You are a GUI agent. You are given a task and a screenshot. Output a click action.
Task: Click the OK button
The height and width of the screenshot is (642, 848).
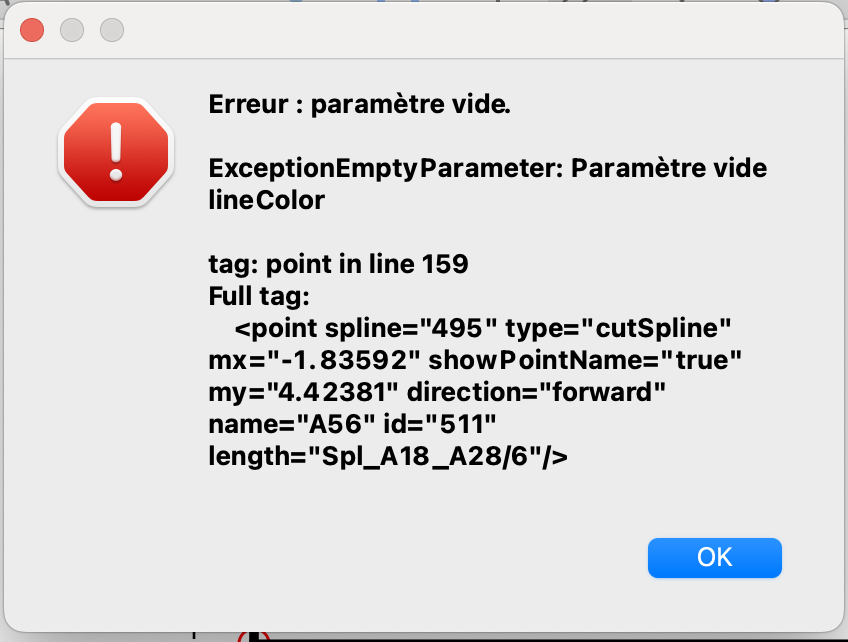point(714,557)
